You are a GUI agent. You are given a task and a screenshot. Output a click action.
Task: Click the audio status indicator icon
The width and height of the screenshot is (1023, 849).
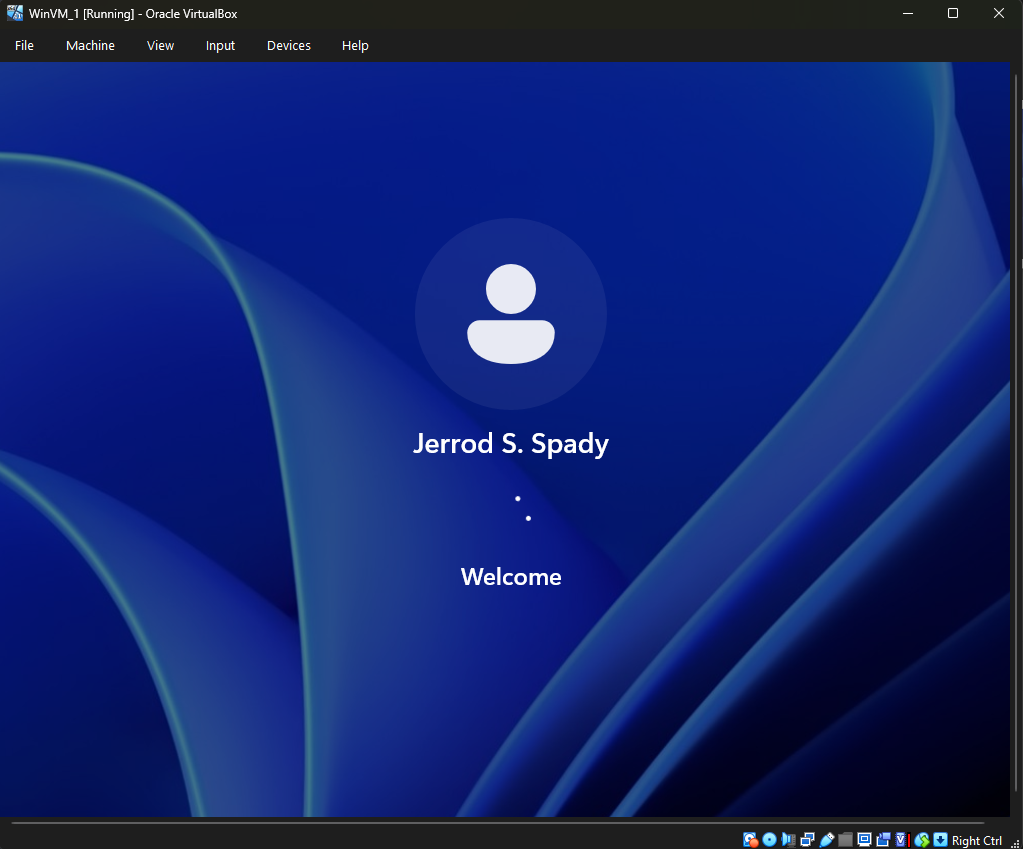[x=788, y=840]
